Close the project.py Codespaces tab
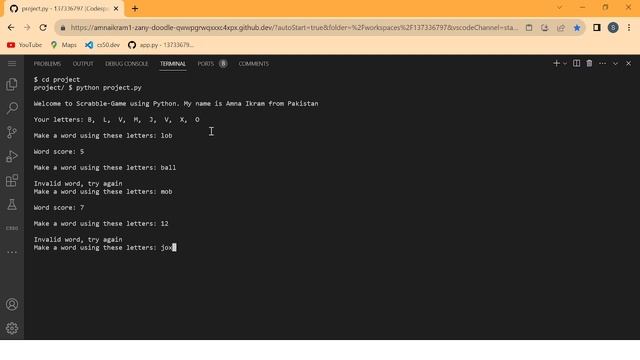This screenshot has height=360, width=640. [x=116, y=9]
